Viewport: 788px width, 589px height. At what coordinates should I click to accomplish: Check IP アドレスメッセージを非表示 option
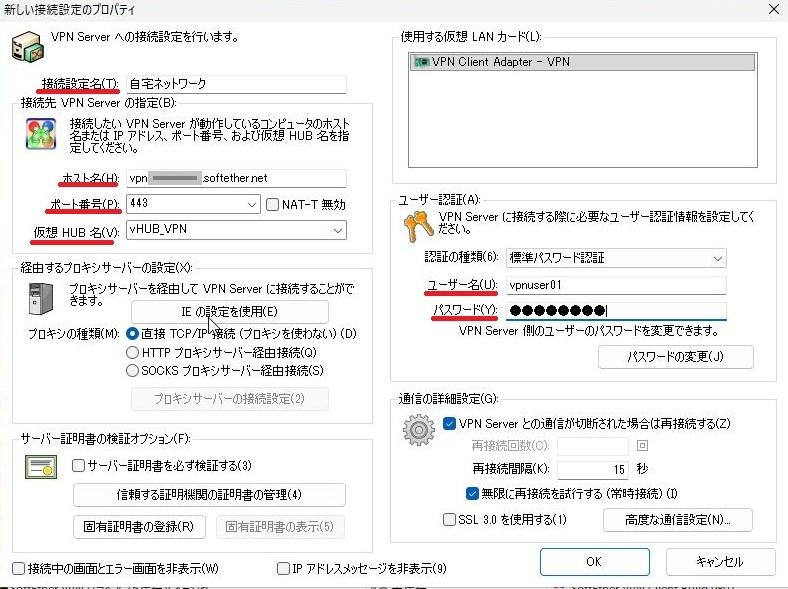283,568
